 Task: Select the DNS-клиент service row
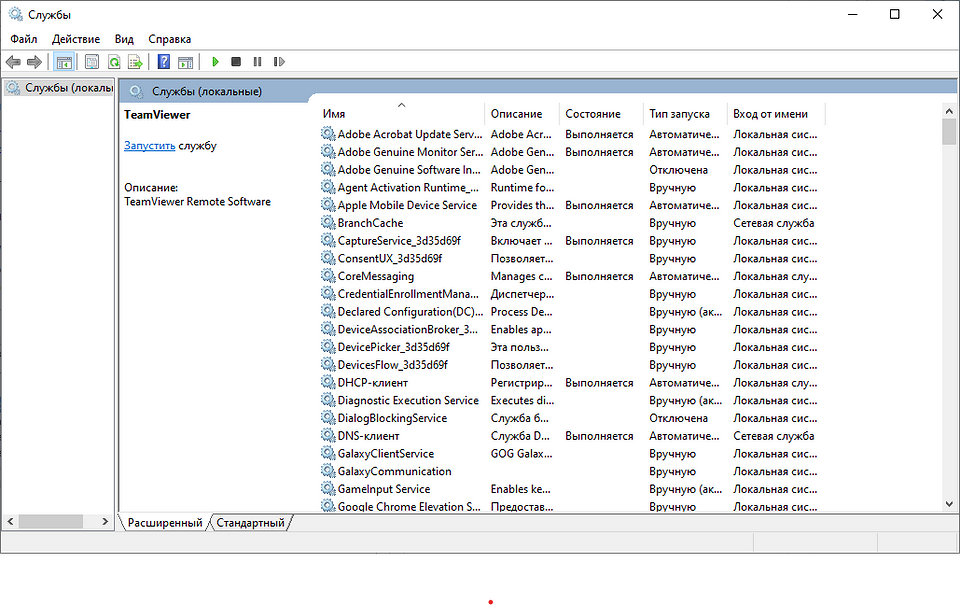[370, 435]
